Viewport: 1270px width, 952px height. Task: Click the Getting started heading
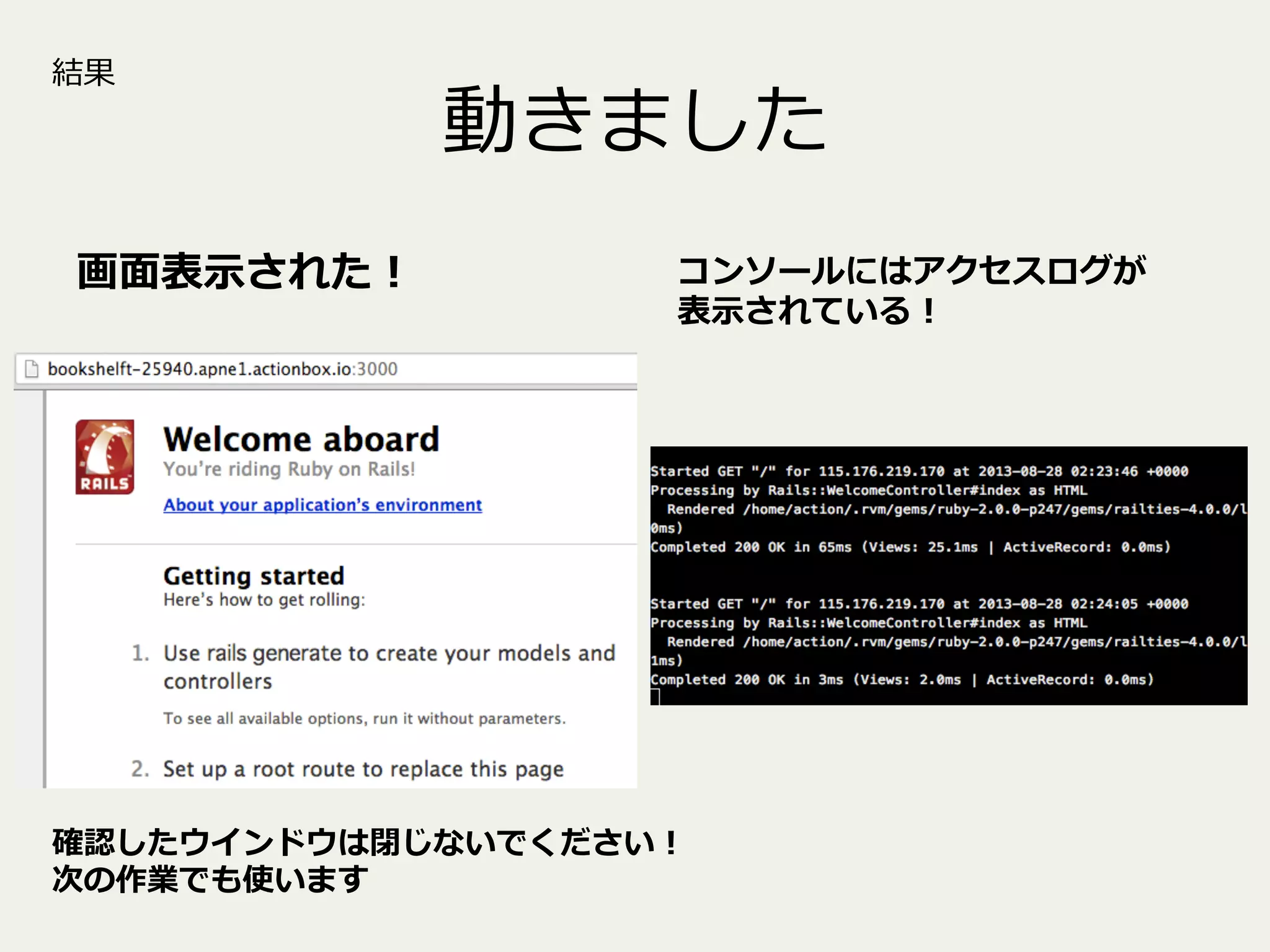pyautogui.click(x=254, y=576)
